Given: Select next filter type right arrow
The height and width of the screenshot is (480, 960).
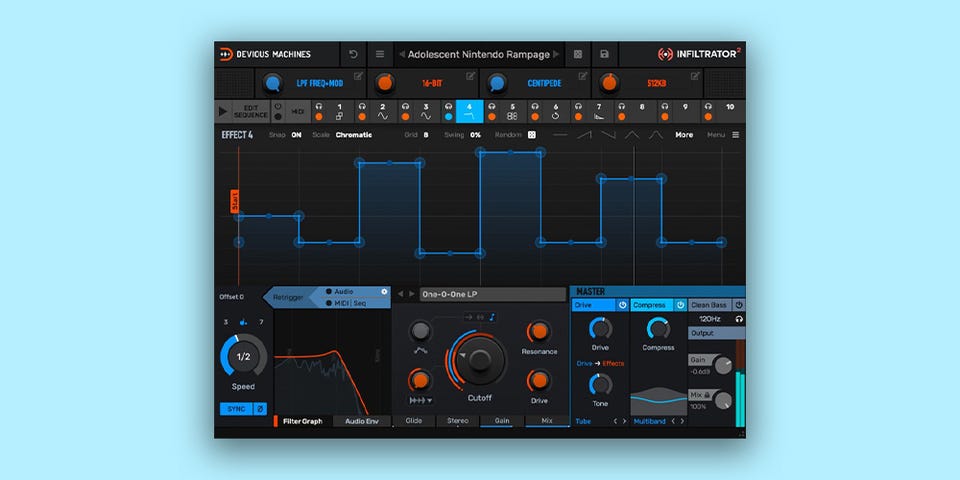Looking at the screenshot, I should click(x=412, y=294).
